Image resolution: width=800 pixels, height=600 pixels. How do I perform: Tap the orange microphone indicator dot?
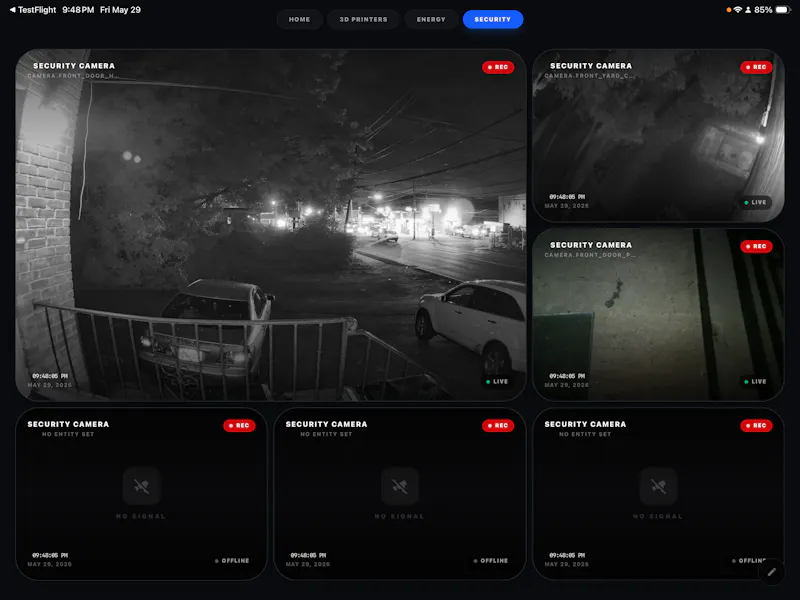[729, 10]
